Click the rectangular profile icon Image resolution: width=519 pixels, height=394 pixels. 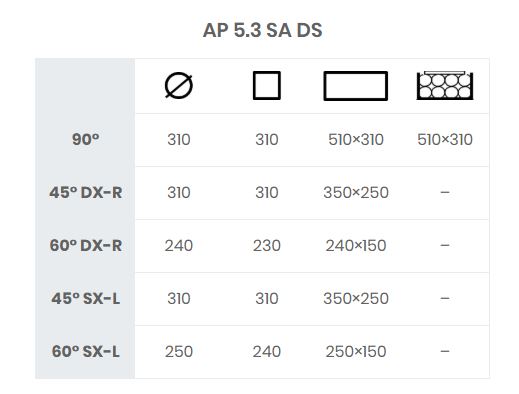point(356,86)
